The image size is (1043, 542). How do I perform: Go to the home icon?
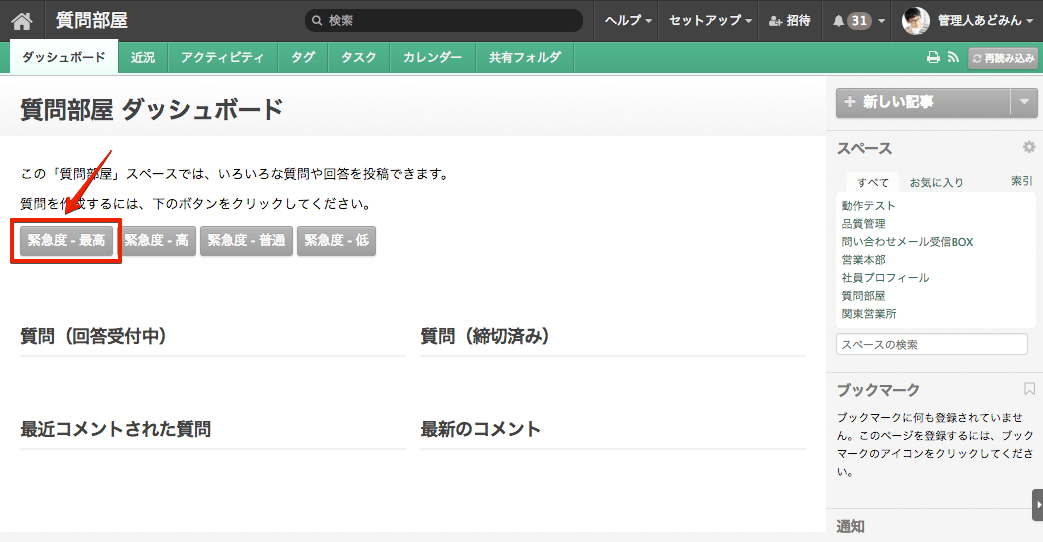(x=22, y=21)
